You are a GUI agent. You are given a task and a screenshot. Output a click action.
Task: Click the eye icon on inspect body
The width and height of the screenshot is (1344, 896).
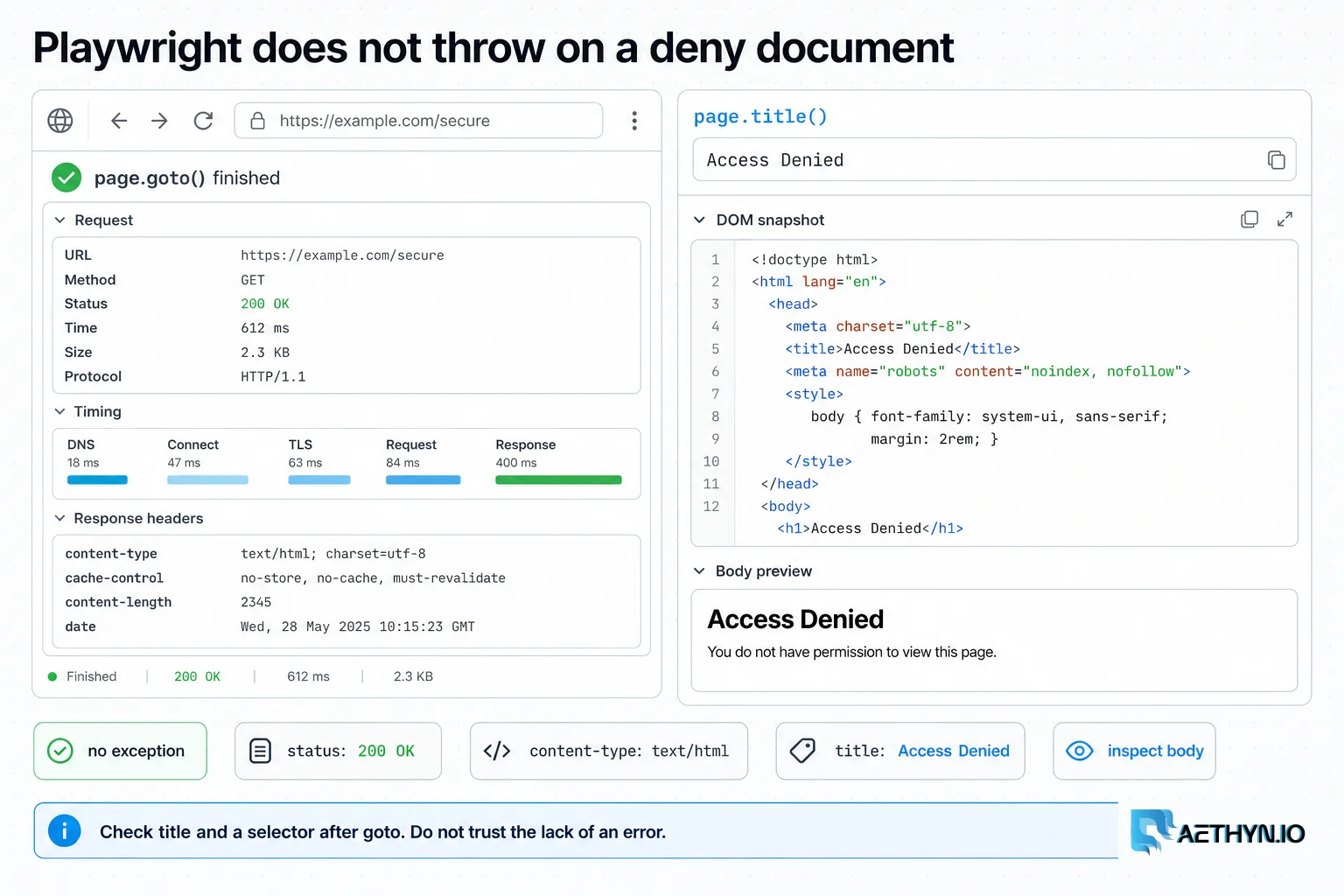1080,751
